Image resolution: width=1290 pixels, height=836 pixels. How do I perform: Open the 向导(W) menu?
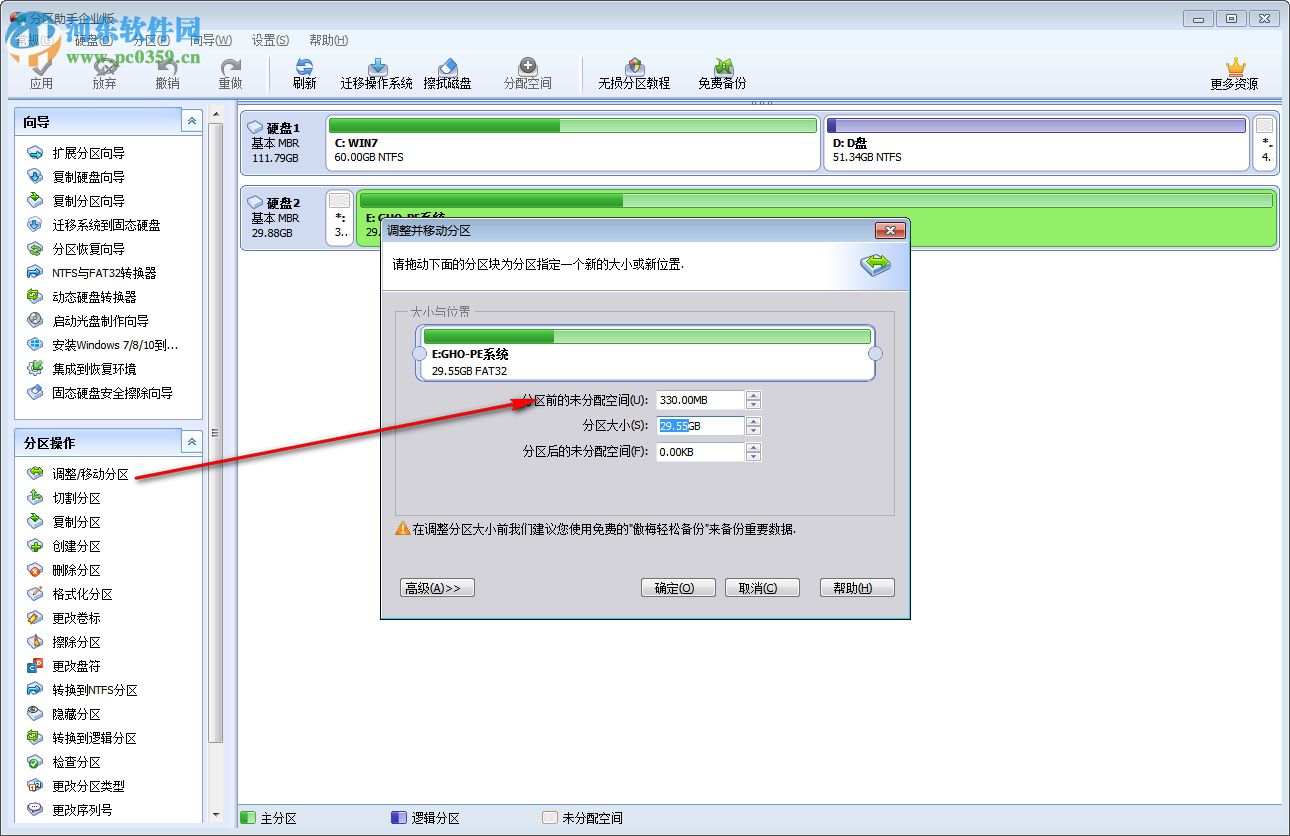pos(210,40)
